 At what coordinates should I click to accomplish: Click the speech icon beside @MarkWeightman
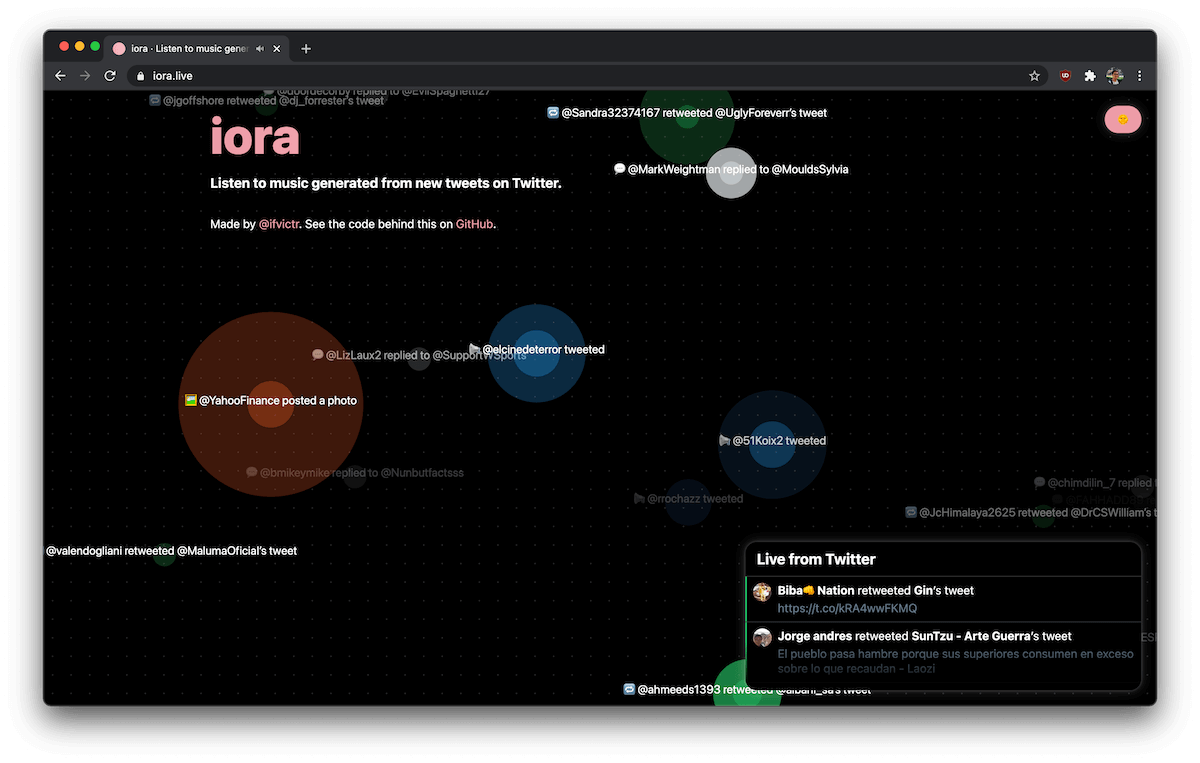click(x=620, y=169)
